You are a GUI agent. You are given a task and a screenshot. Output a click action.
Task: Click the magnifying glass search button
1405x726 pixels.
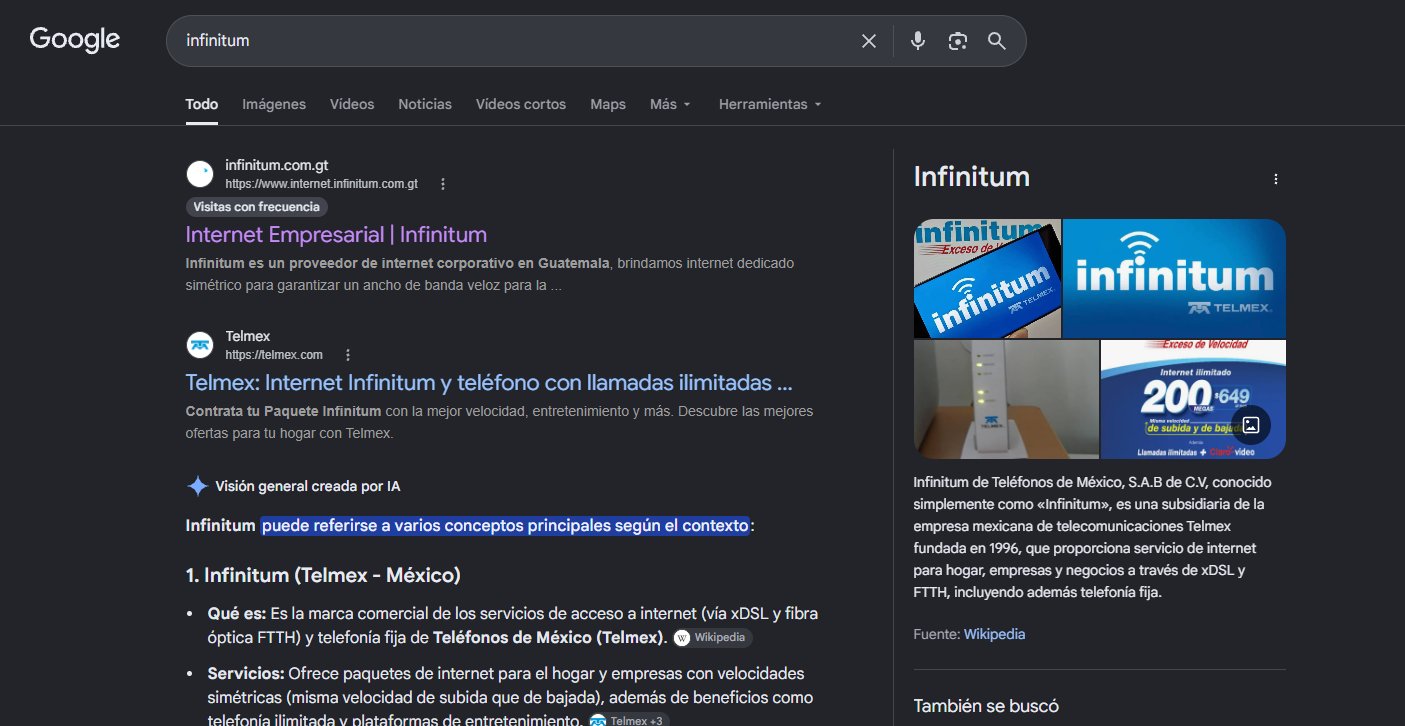coord(996,41)
